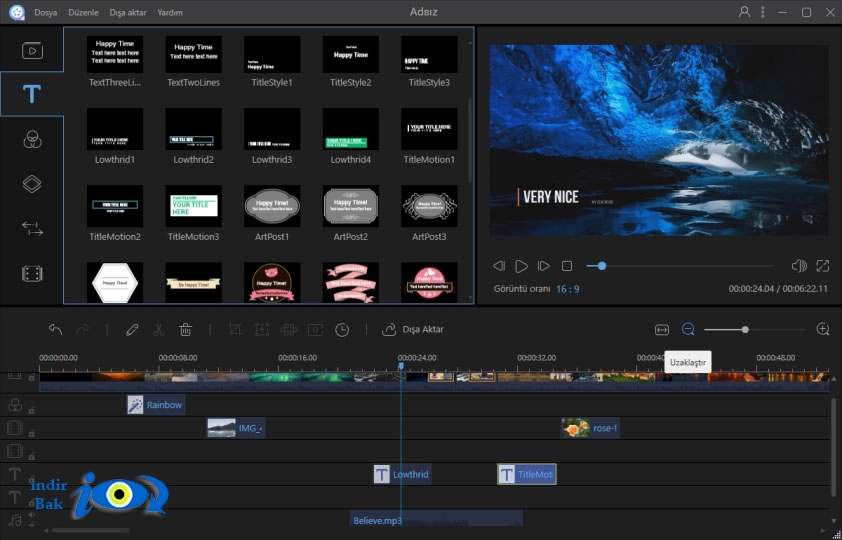Open the 16 : 9 aspect ratio selector
The width and height of the screenshot is (842, 540).
568,289
